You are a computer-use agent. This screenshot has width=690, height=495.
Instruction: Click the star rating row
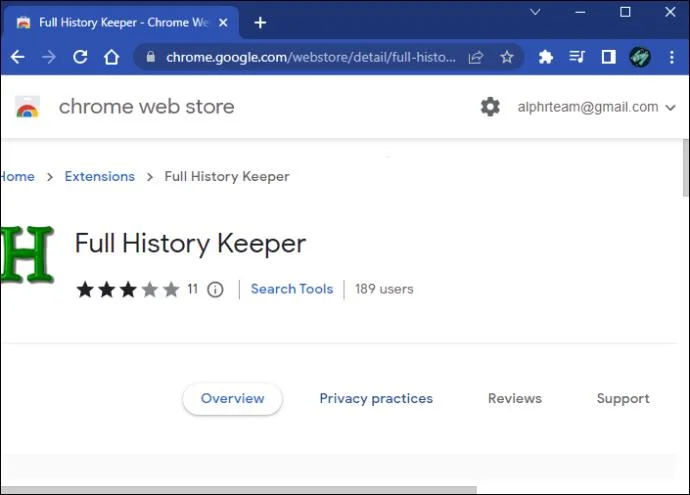point(128,290)
